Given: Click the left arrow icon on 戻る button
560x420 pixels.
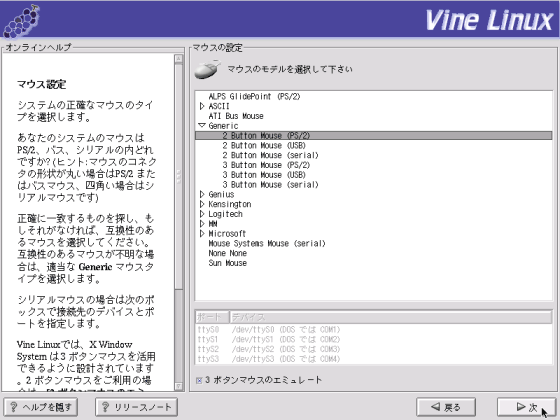Looking at the screenshot, I should click(435, 406).
